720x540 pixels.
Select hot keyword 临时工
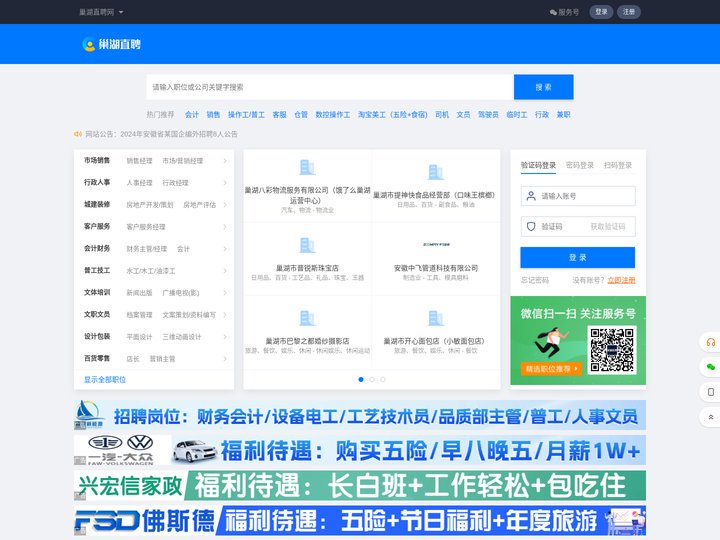pos(517,114)
